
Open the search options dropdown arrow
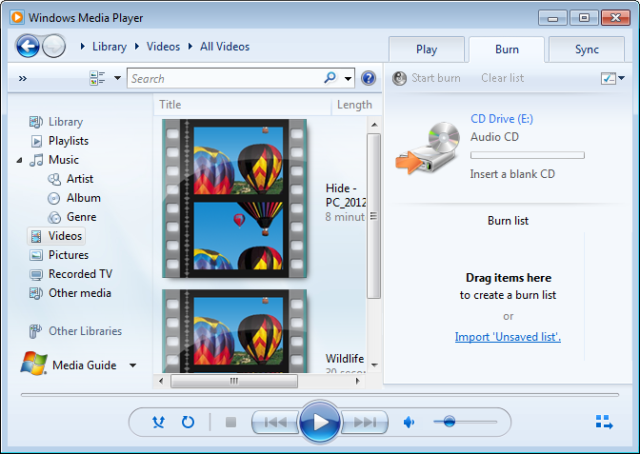click(348, 78)
